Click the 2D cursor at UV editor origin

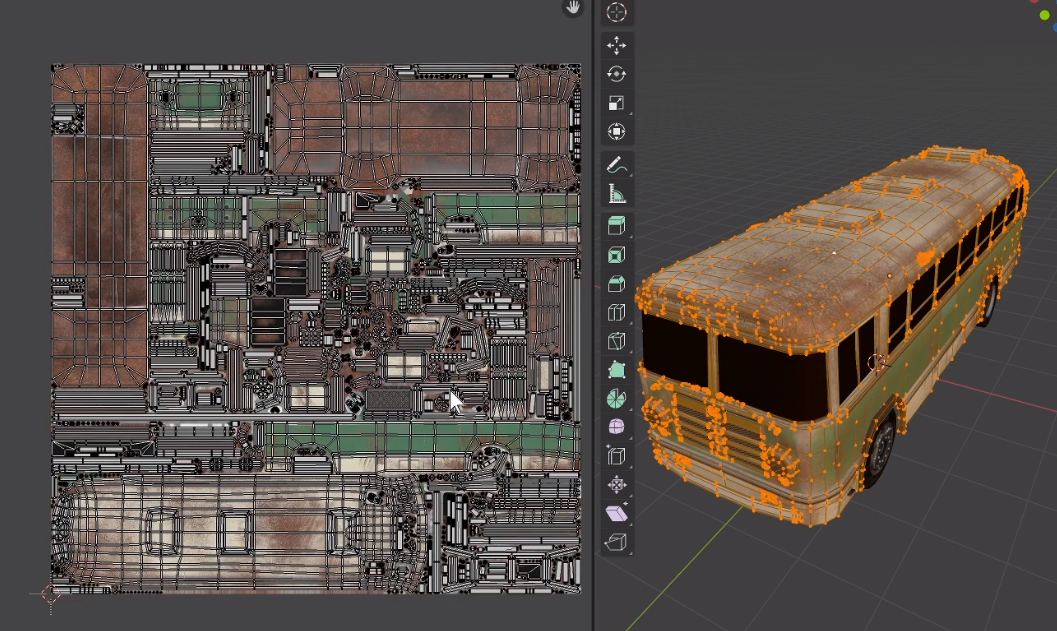click(x=51, y=594)
